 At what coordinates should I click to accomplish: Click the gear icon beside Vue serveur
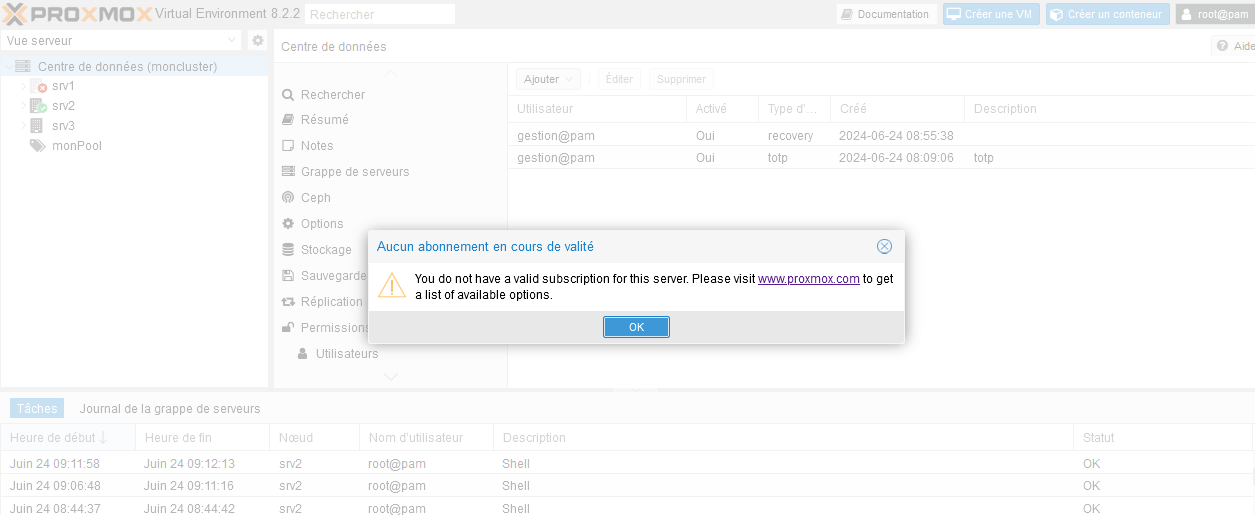(x=258, y=41)
